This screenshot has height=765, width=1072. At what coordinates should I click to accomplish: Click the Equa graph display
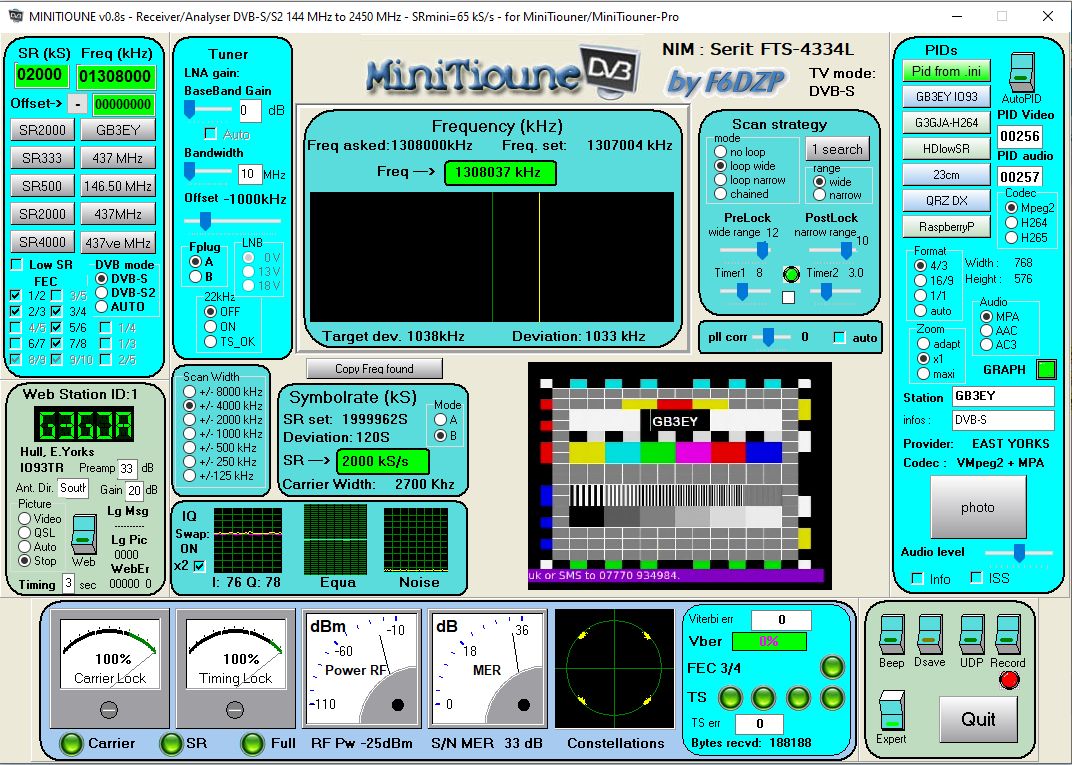pyautogui.click(x=335, y=539)
